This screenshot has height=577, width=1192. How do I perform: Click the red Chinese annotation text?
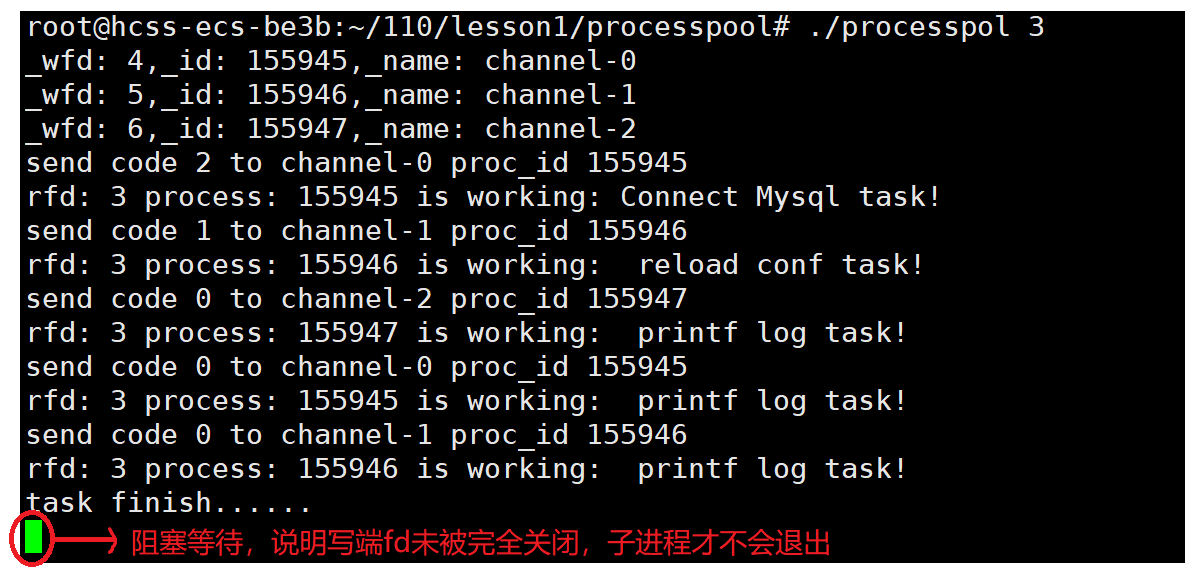tap(481, 543)
